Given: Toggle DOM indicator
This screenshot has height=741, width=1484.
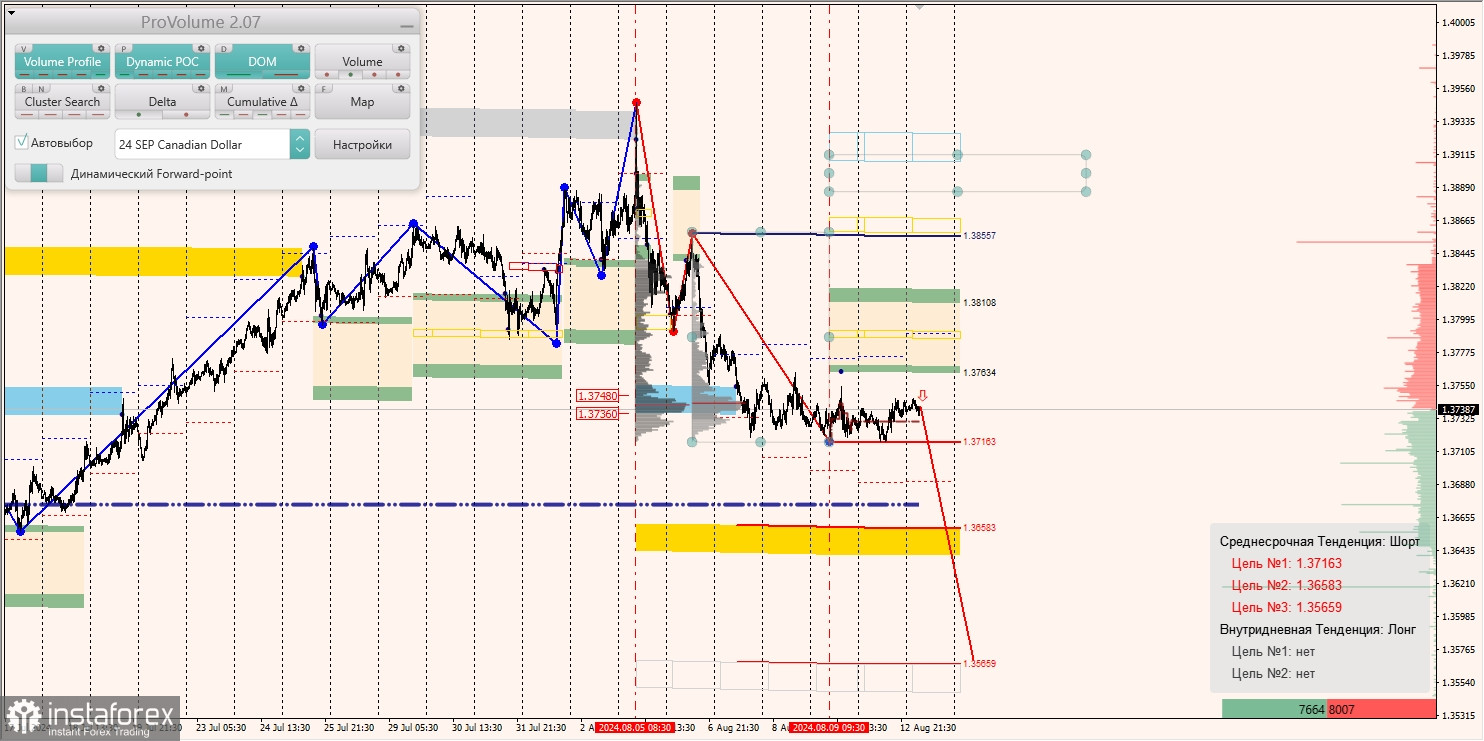Looking at the screenshot, I should 262,62.
